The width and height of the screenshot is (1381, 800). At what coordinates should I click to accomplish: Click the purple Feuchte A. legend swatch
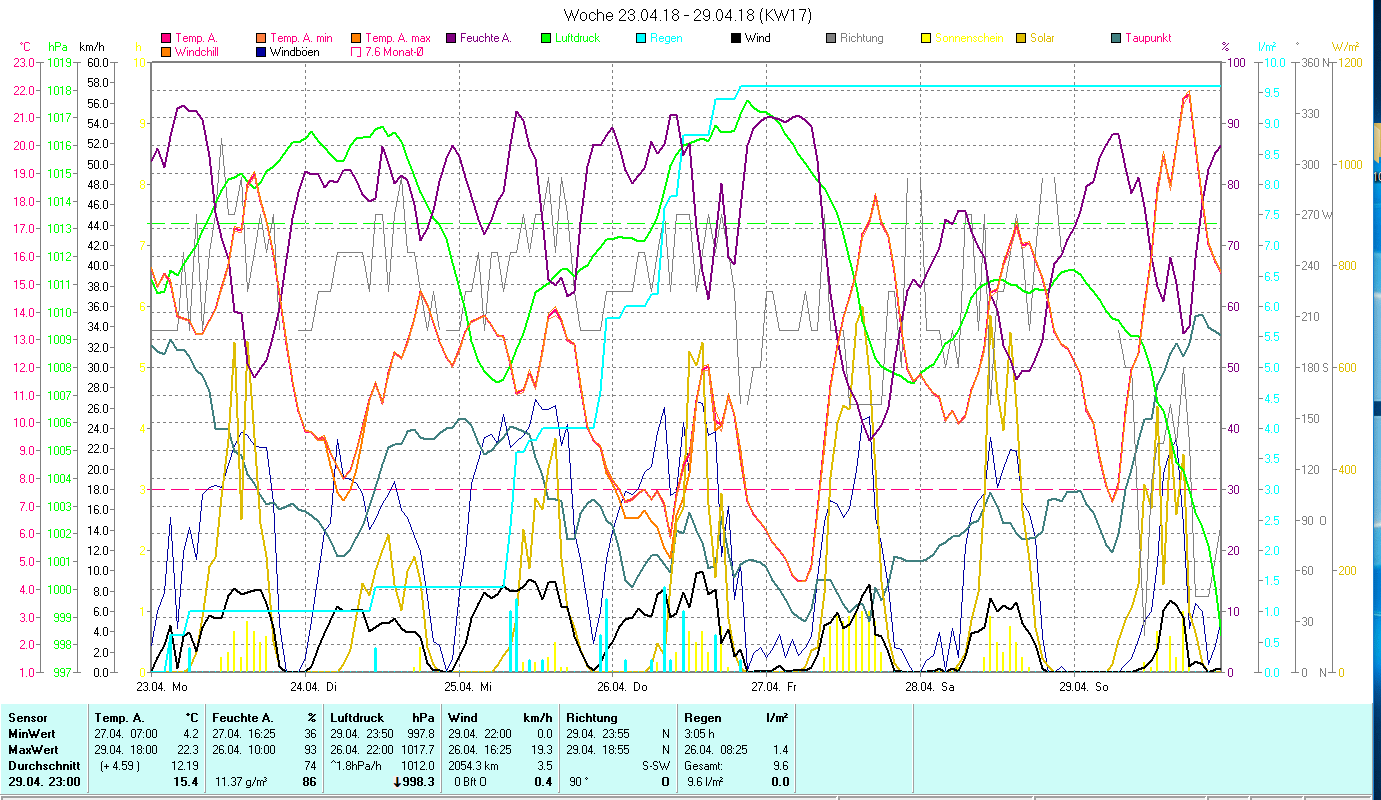pos(452,38)
